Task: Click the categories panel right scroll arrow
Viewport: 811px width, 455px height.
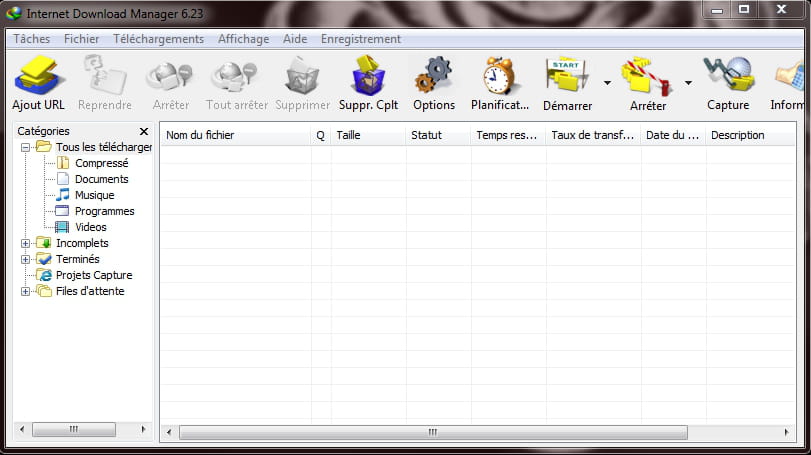Action: point(143,429)
